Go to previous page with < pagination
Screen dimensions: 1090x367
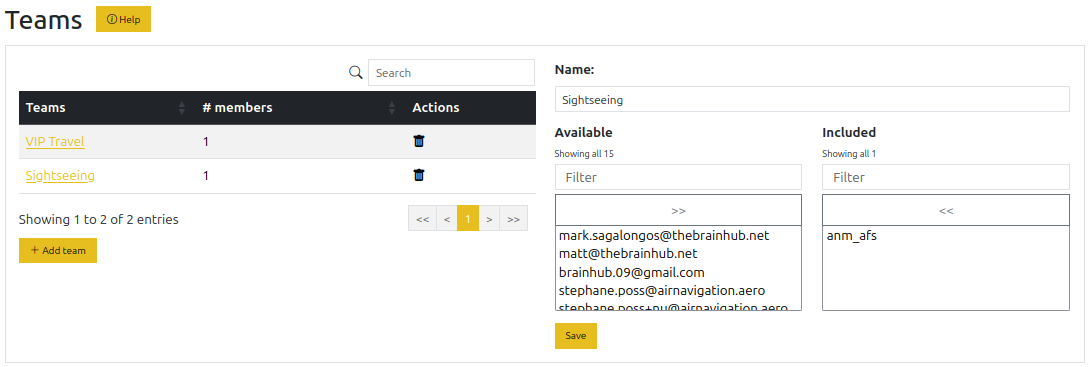(446, 218)
